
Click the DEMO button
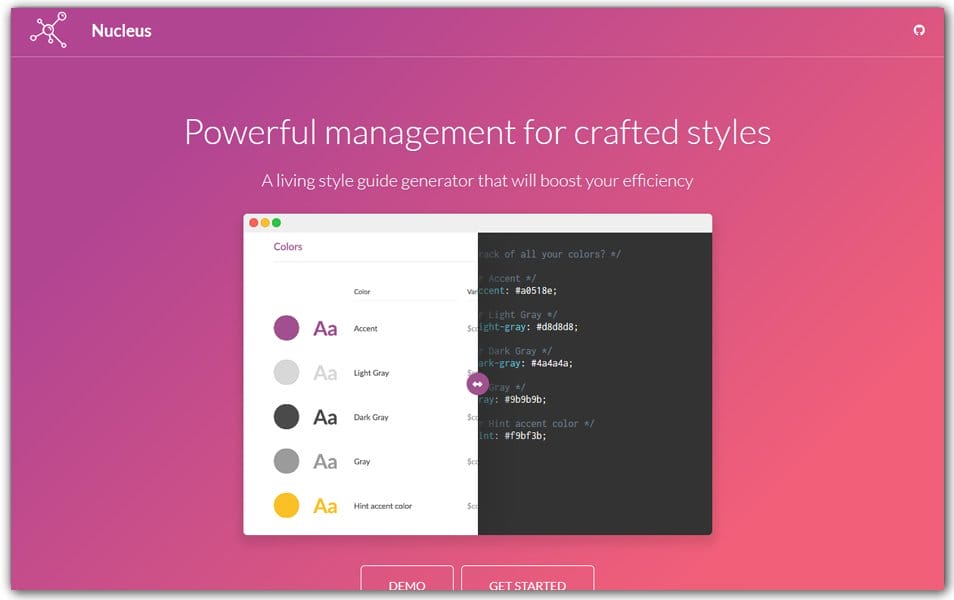(x=406, y=586)
